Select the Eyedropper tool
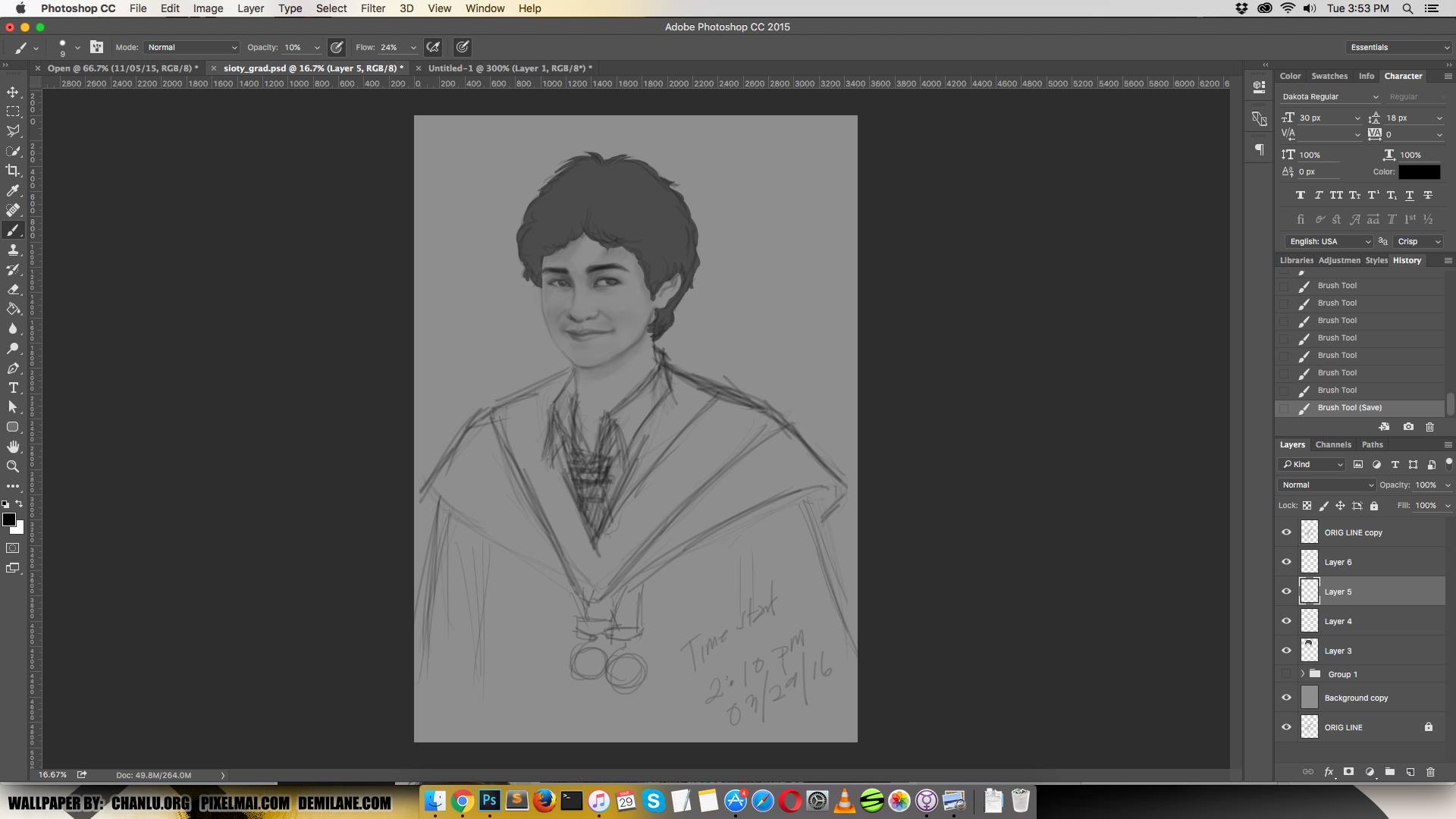Image resolution: width=1456 pixels, height=819 pixels. [13, 190]
